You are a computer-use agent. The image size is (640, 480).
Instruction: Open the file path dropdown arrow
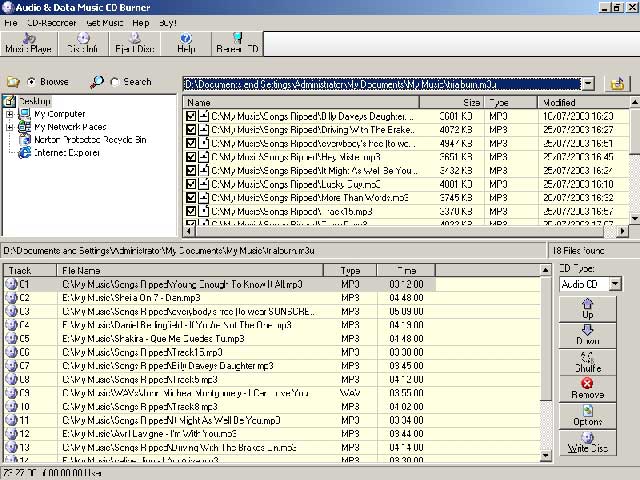588,84
